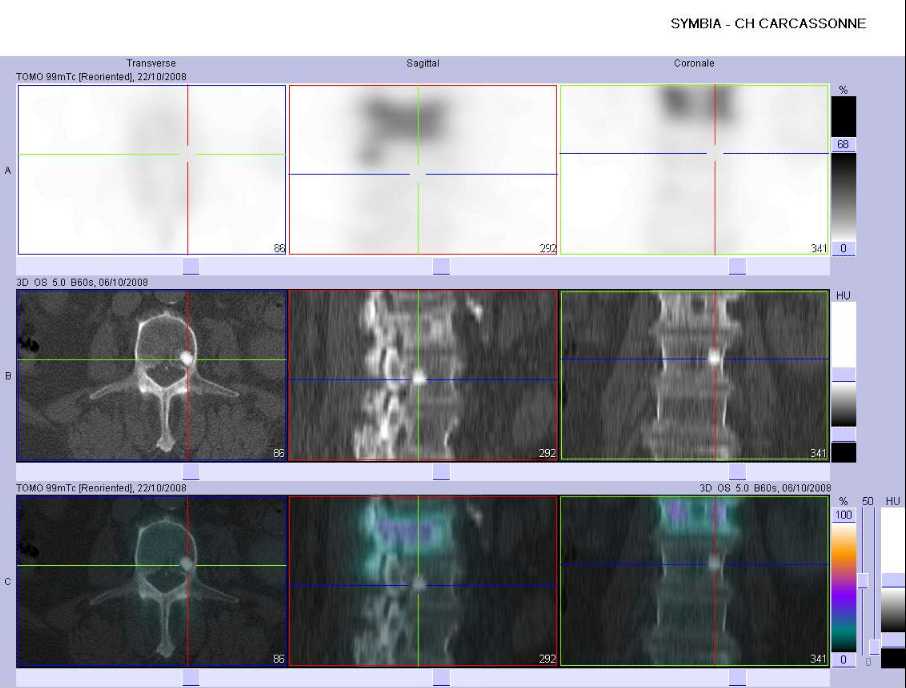Click the 0 lower threshold marker of row C color bar
The image size is (906, 688).
(x=844, y=660)
